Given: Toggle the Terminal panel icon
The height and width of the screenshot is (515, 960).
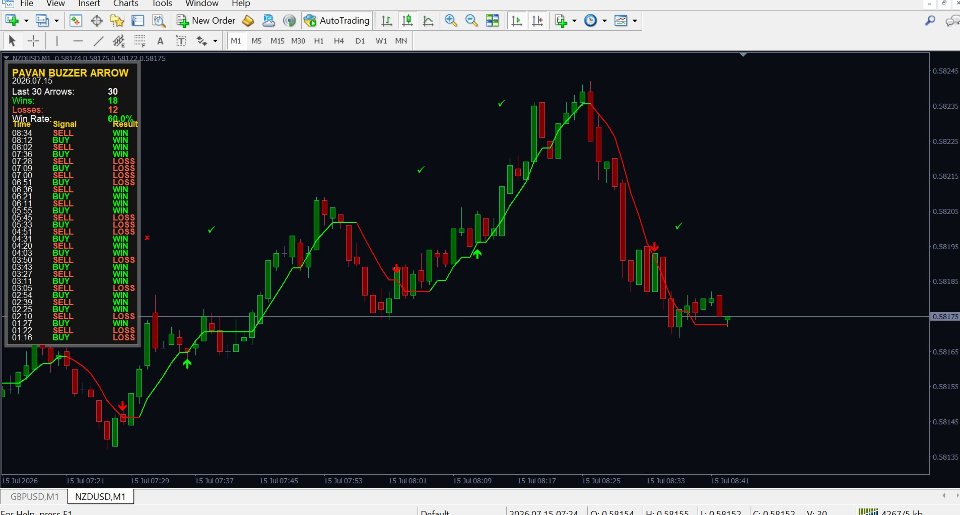Looking at the screenshot, I should pyautogui.click(x=138, y=20).
